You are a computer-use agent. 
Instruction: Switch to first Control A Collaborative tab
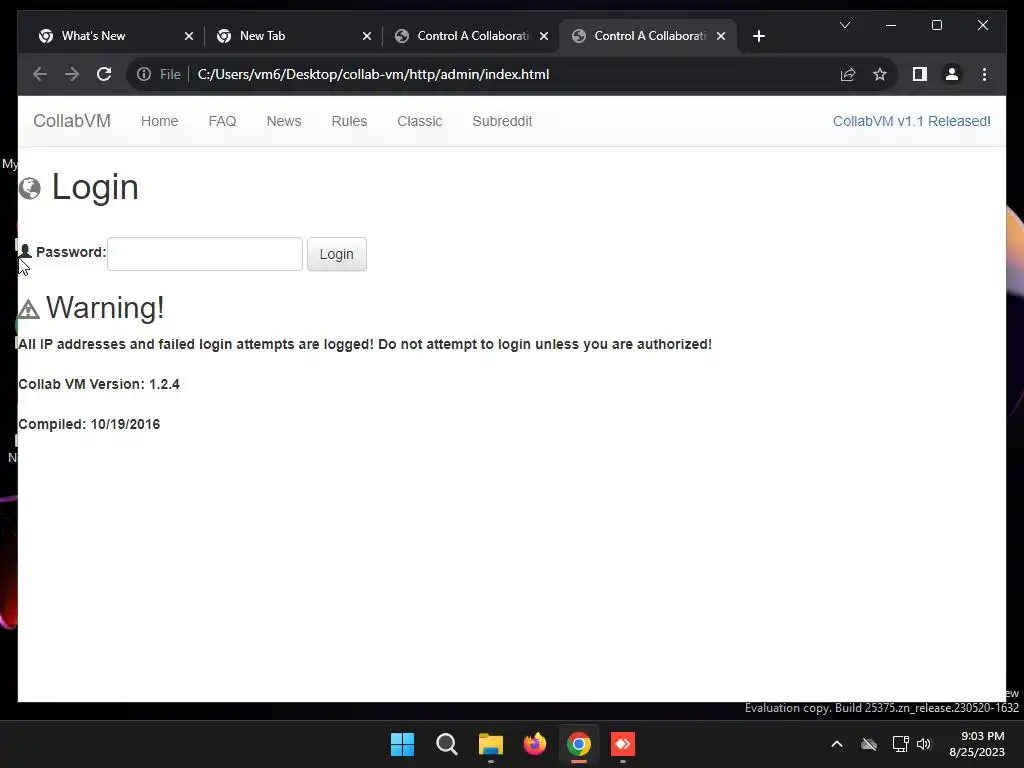(473, 36)
